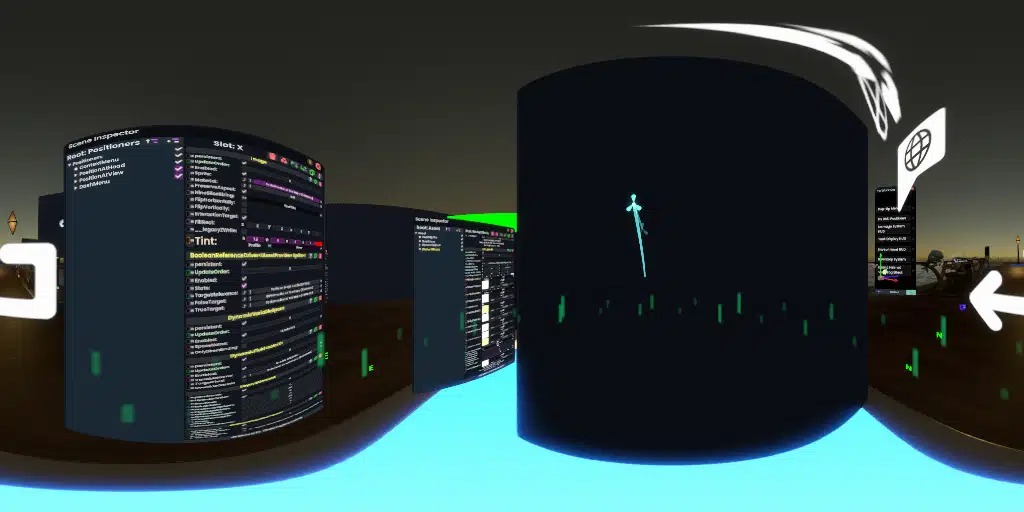The height and width of the screenshot is (512, 1024).
Task: Toggle the FlipVertically checkbox
Action: point(244,210)
